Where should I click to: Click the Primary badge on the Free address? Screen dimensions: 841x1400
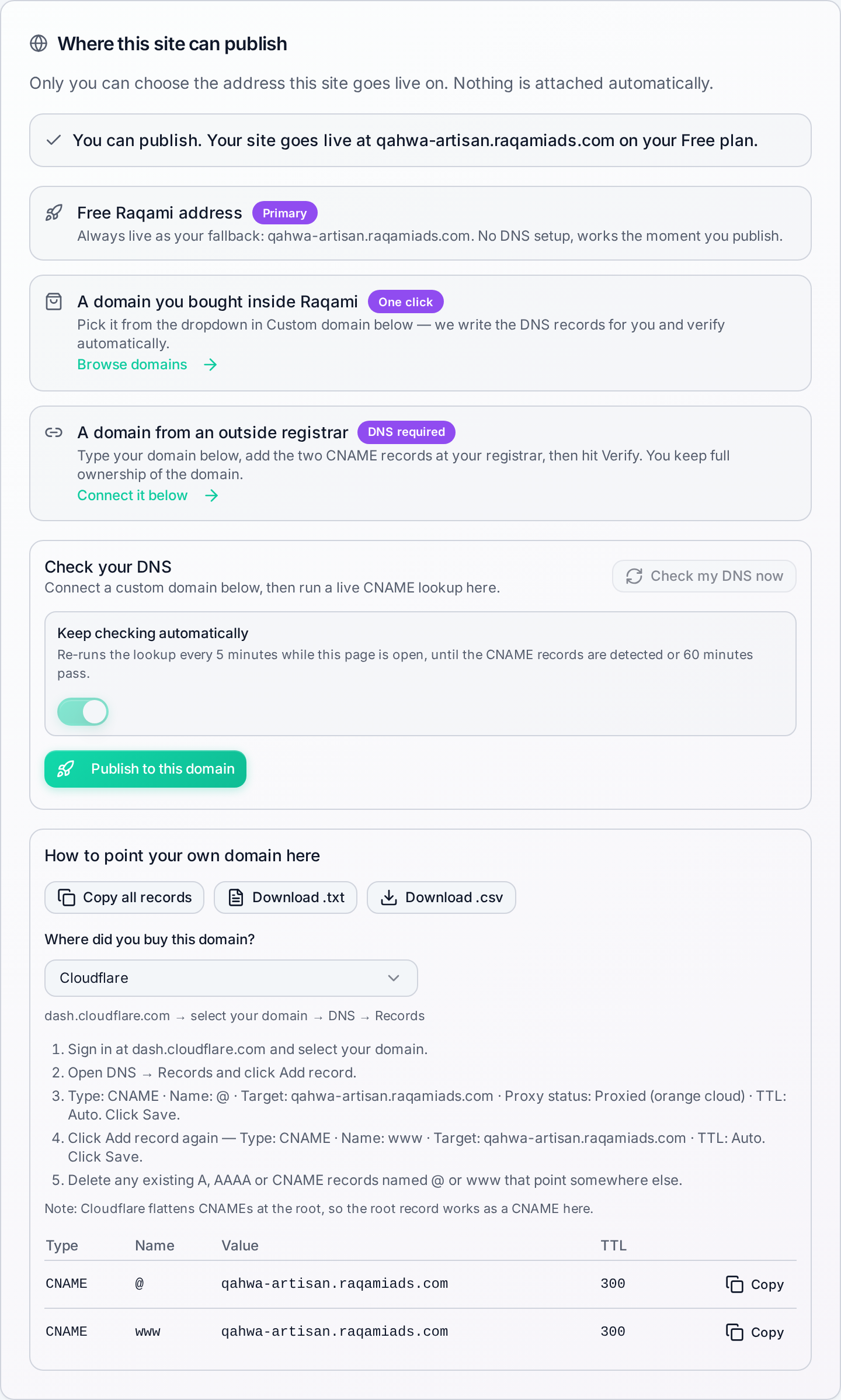[285, 213]
